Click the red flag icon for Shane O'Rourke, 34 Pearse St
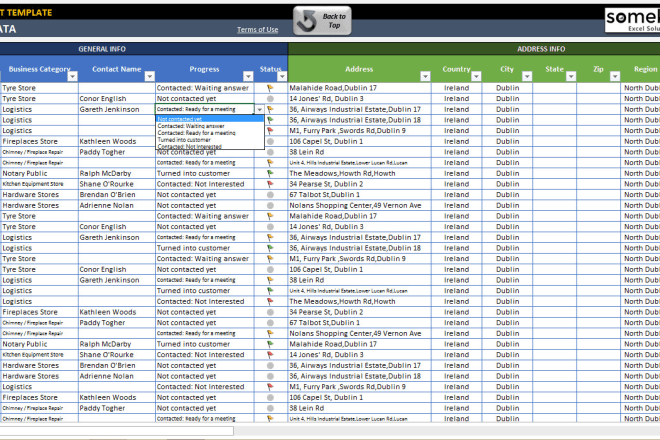This screenshot has height=440, width=660. click(270, 184)
